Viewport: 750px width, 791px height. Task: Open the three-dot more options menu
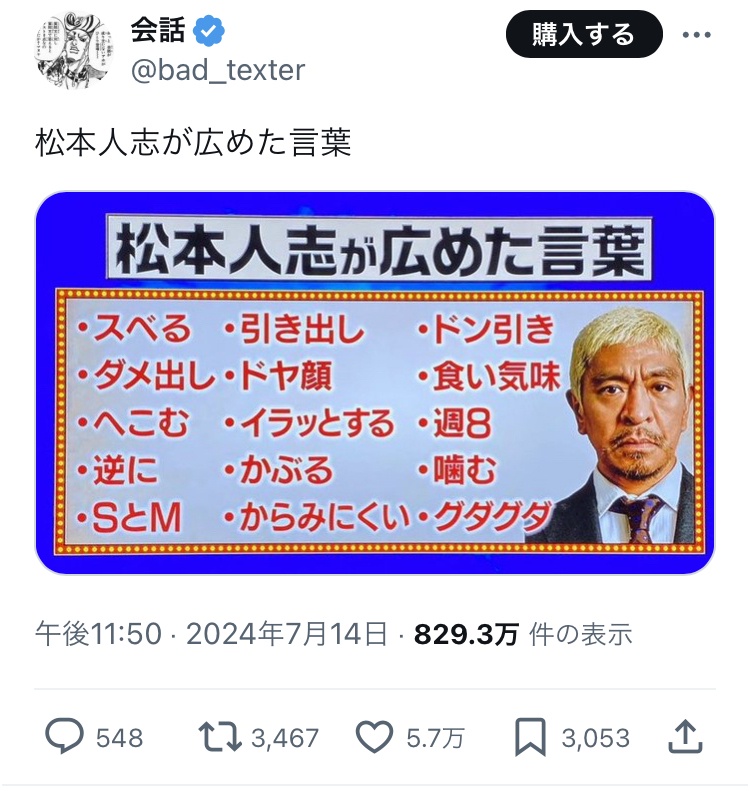point(697,35)
